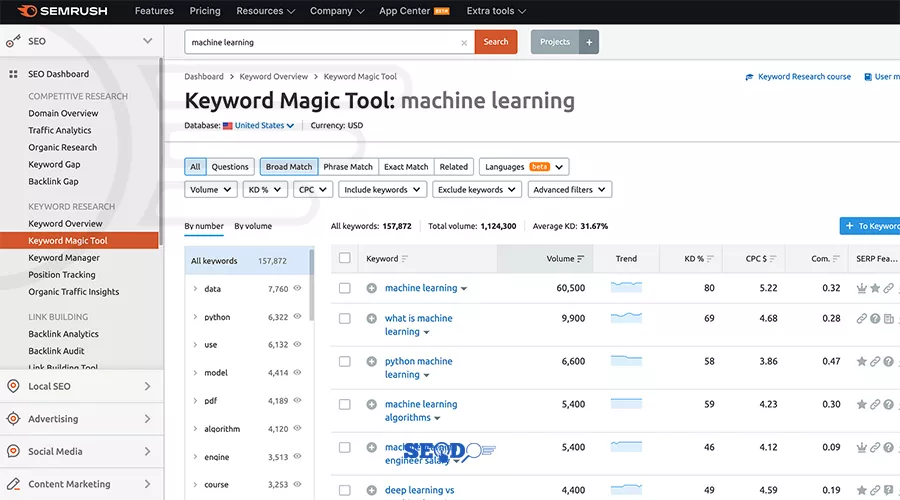Clear the search field with X icon
The width and height of the screenshot is (900, 500).
pyautogui.click(x=464, y=42)
